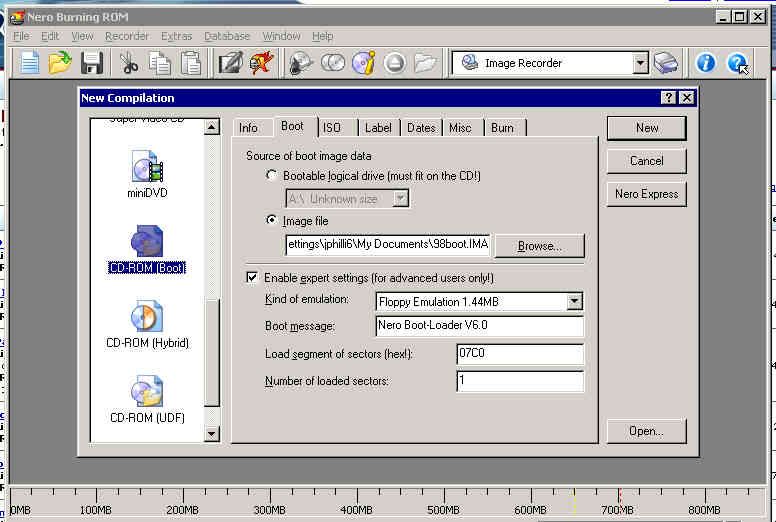The width and height of the screenshot is (776, 522).
Task: Click the Burn compilation flame icon
Action: (262, 63)
